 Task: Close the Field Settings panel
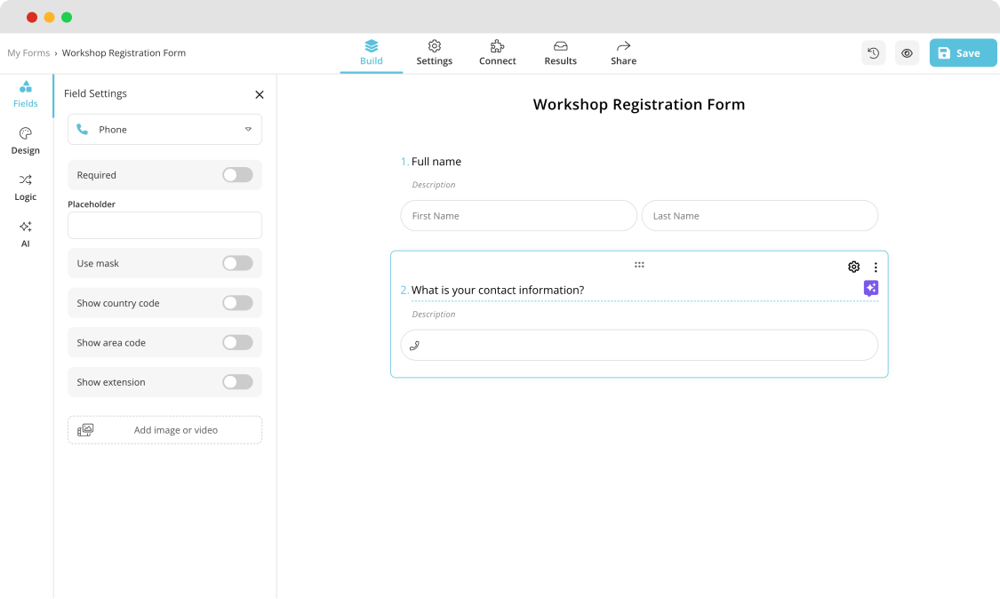[x=259, y=94]
